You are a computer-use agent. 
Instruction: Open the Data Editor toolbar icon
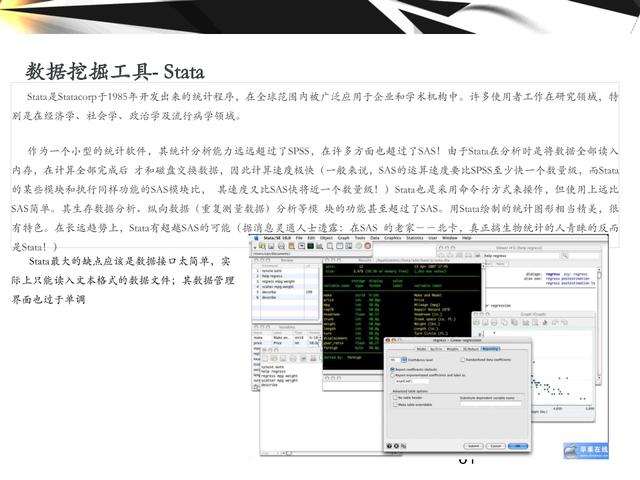[x=340, y=246]
